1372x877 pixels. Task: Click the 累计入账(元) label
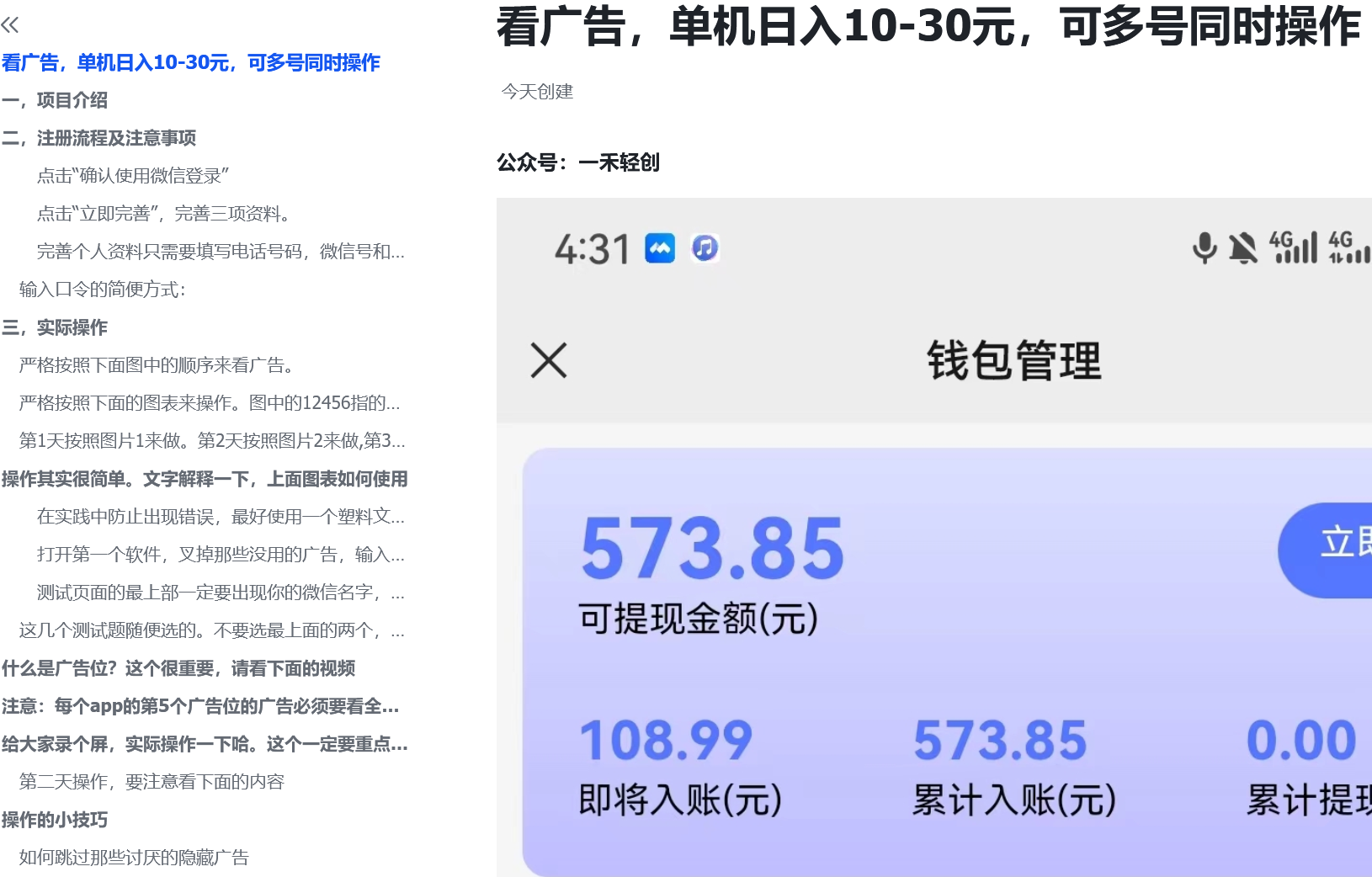point(1014,800)
